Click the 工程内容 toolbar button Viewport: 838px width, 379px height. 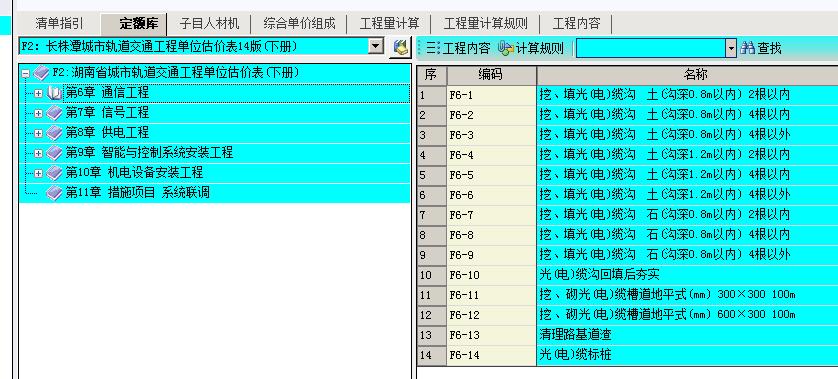tap(458, 48)
